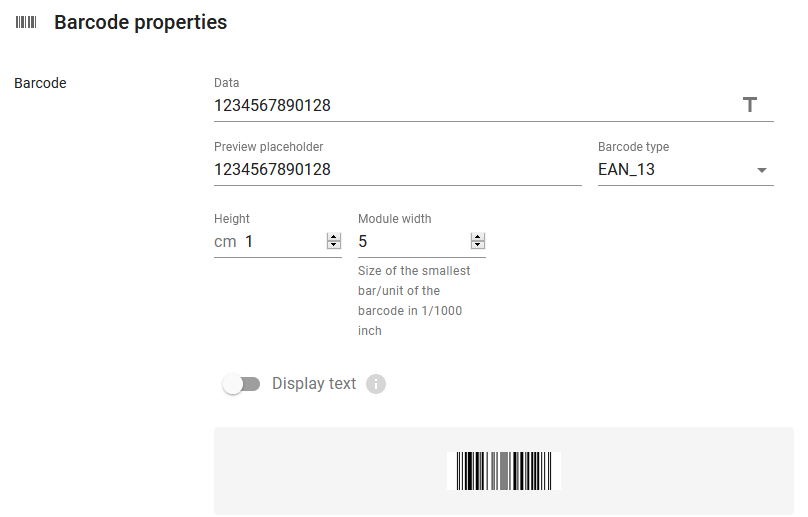
Task: Decrease Height with the down stepper arrow
Action: tap(334, 245)
